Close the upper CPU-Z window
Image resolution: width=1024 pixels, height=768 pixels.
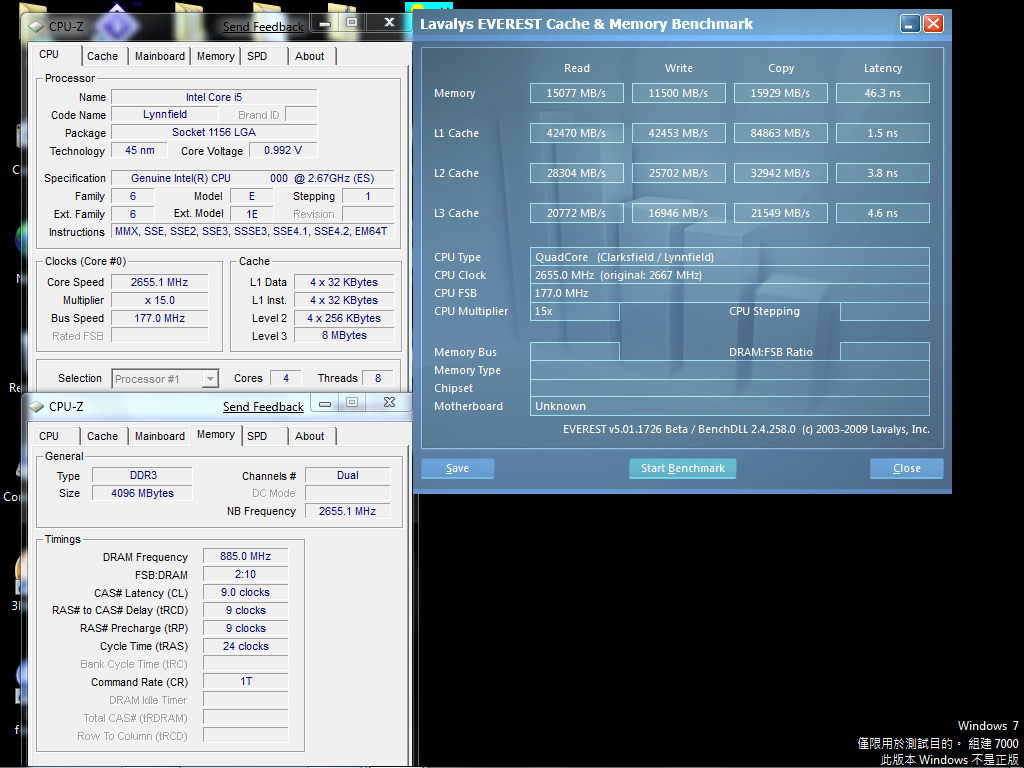tap(389, 23)
